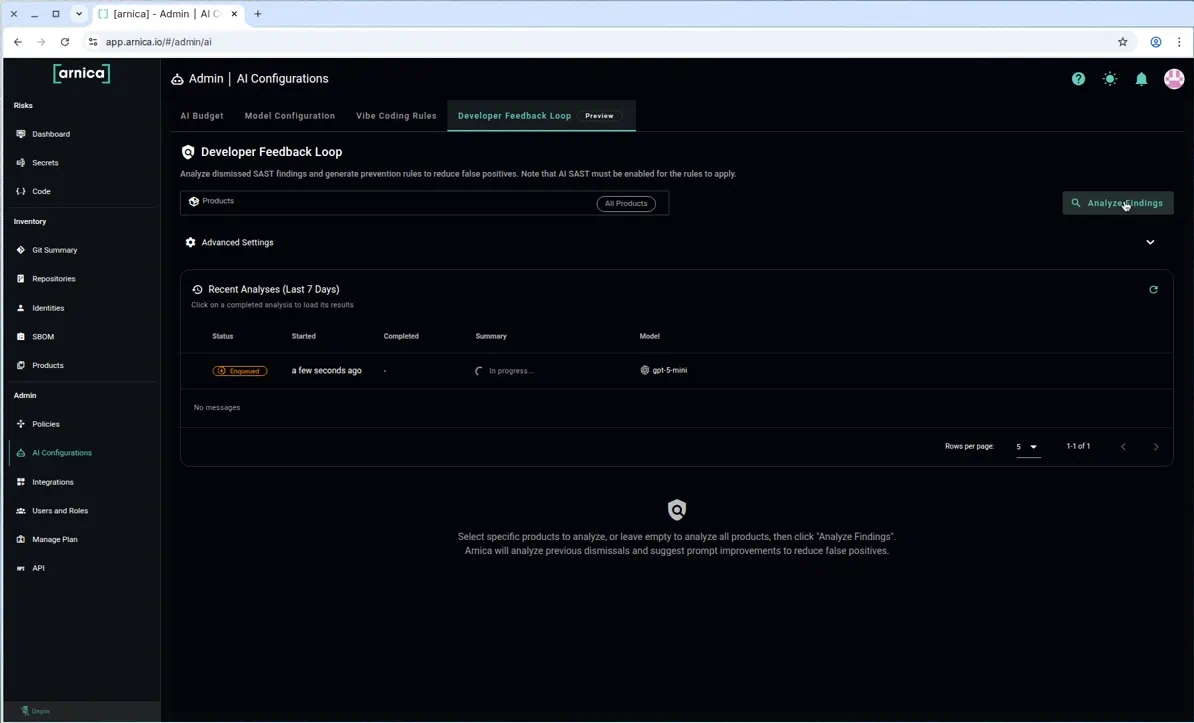Go to the next results page
Viewport: 1194px width, 723px height.
pyautogui.click(x=1156, y=446)
